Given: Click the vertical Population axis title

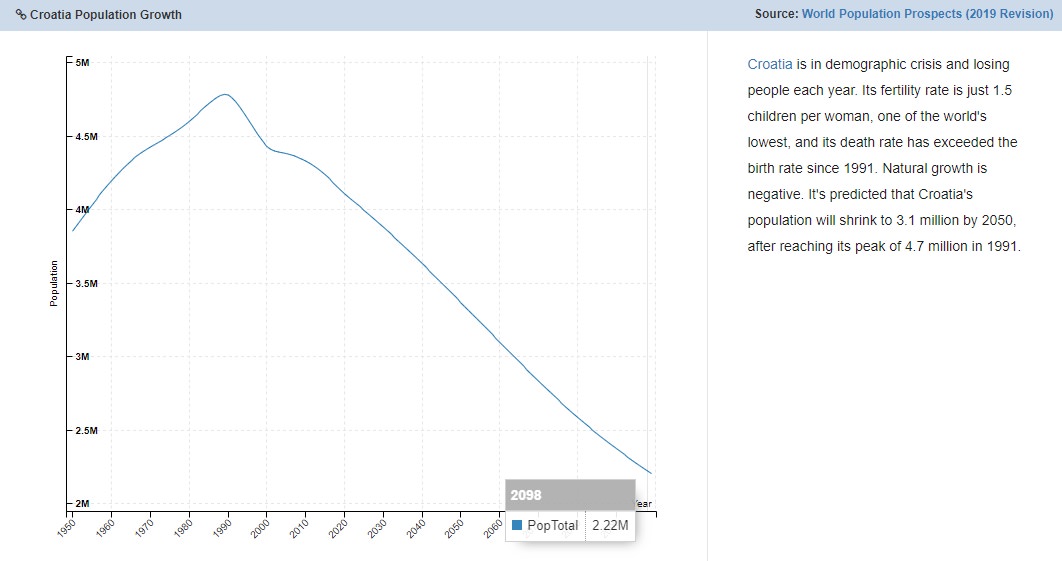Looking at the screenshot, I should (54, 283).
